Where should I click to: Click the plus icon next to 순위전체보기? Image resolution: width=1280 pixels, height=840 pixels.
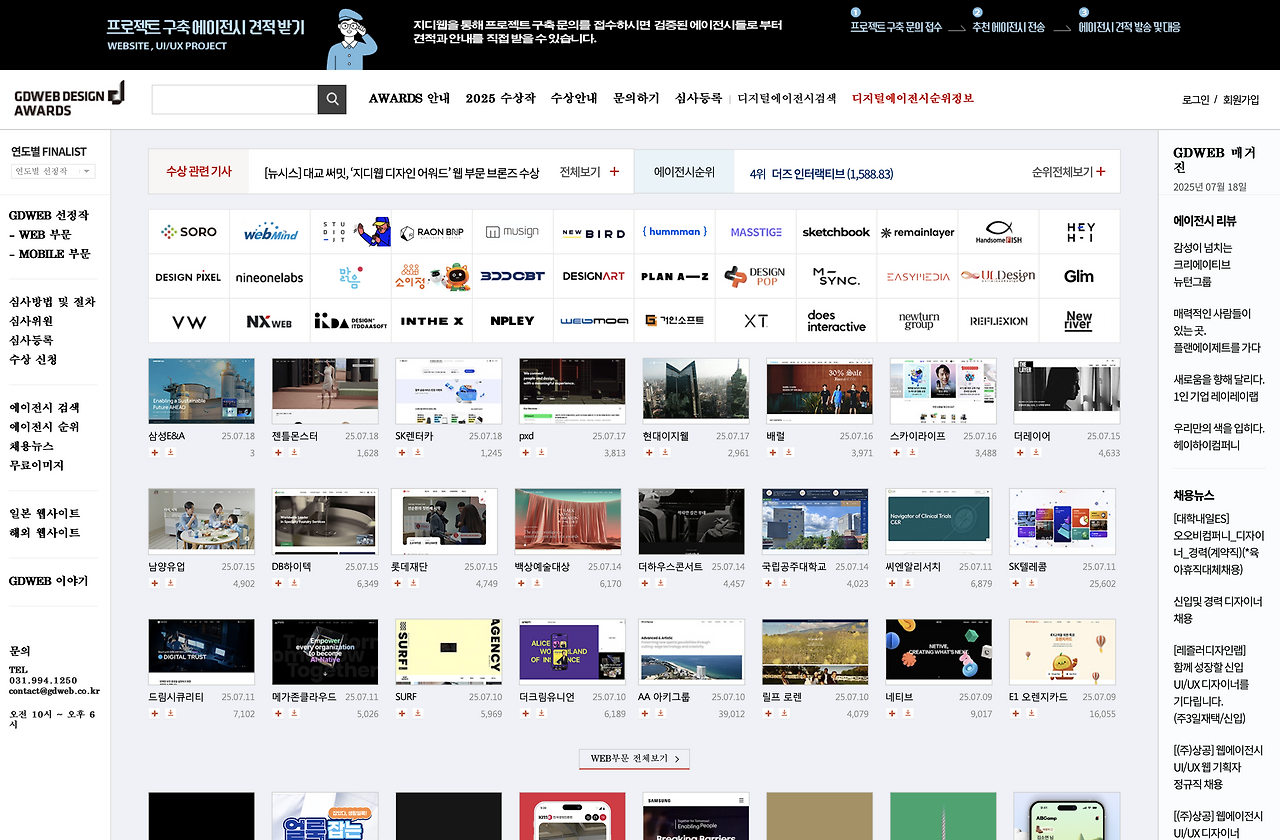[1099, 171]
